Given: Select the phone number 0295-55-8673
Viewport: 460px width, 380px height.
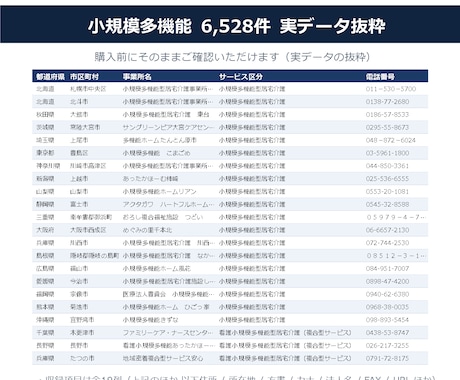Looking at the screenshot, I should pos(387,127).
